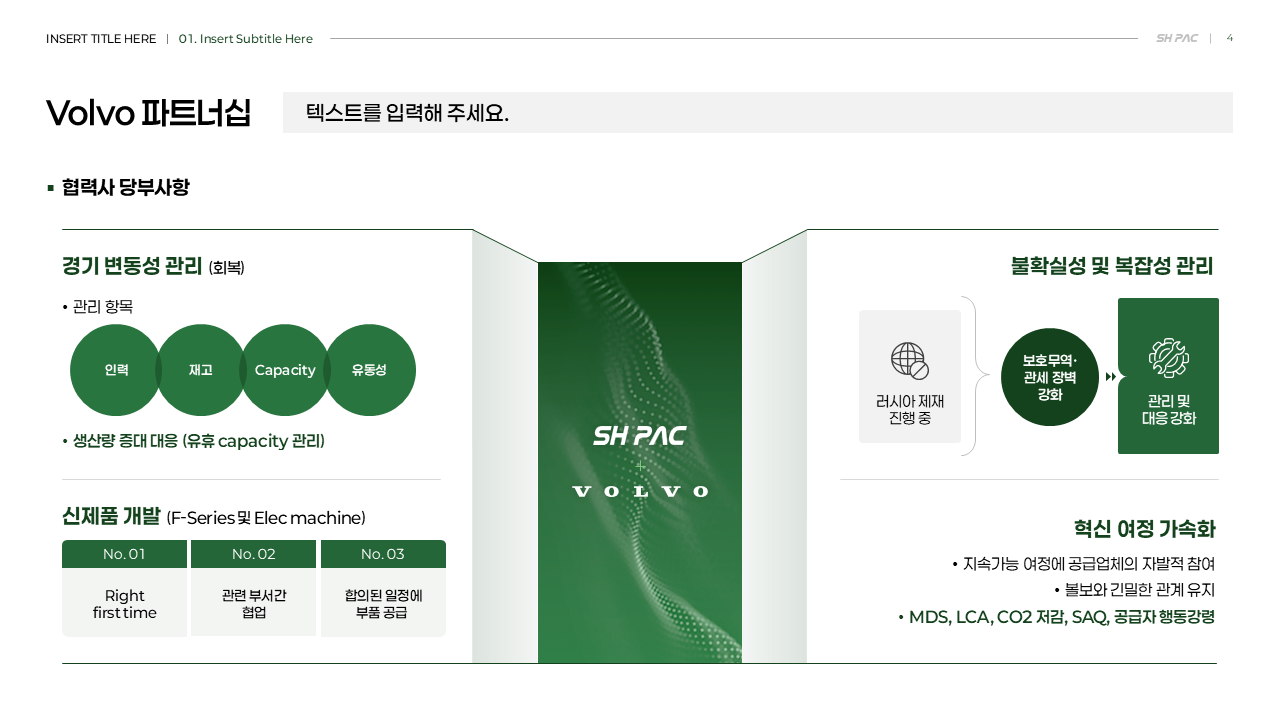Click the 러시아 제재 진행 중 box
The height and width of the screenshot is (720, 1280).
(x=910, y=376)
